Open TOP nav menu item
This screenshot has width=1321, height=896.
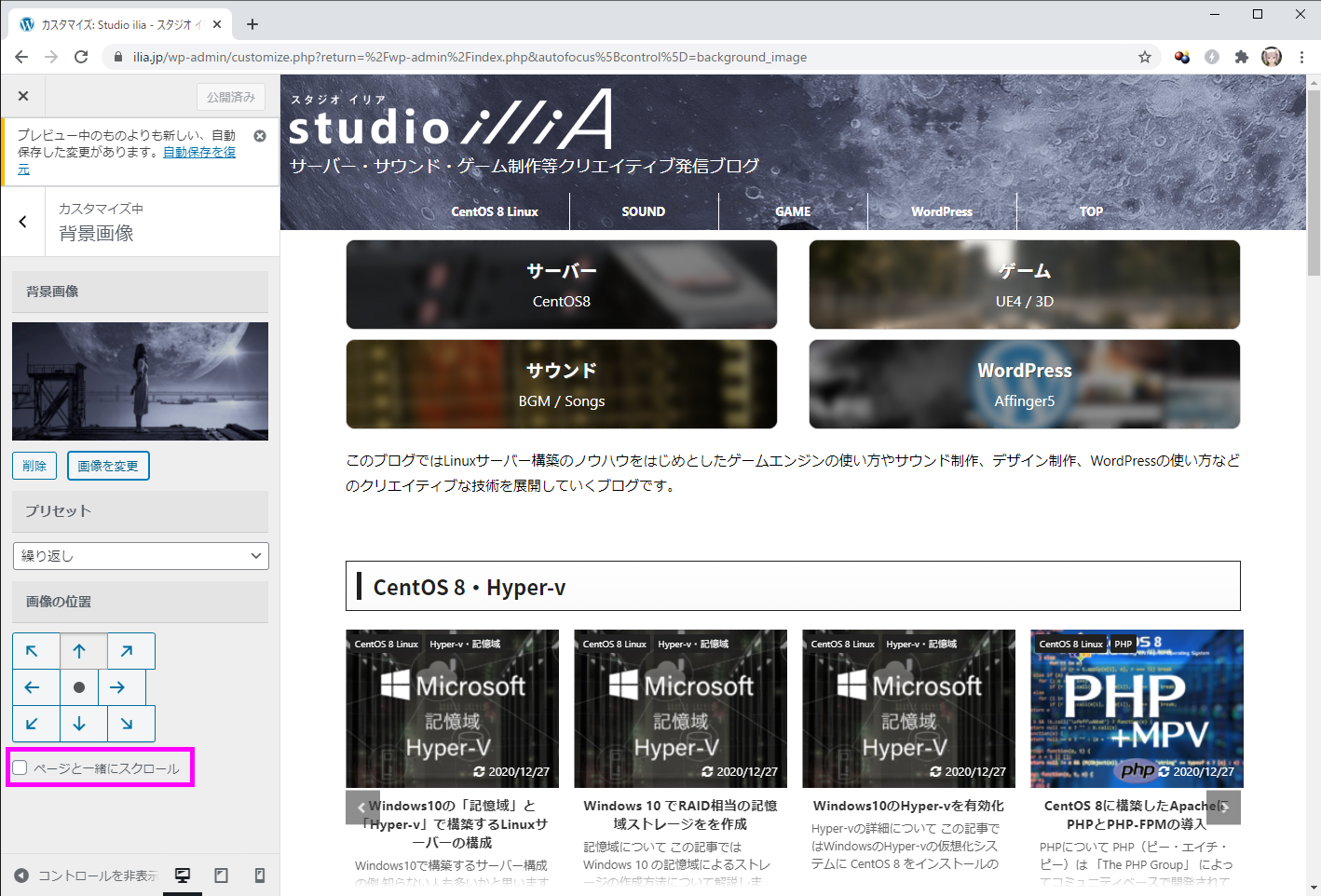[x=1091, y=211]
